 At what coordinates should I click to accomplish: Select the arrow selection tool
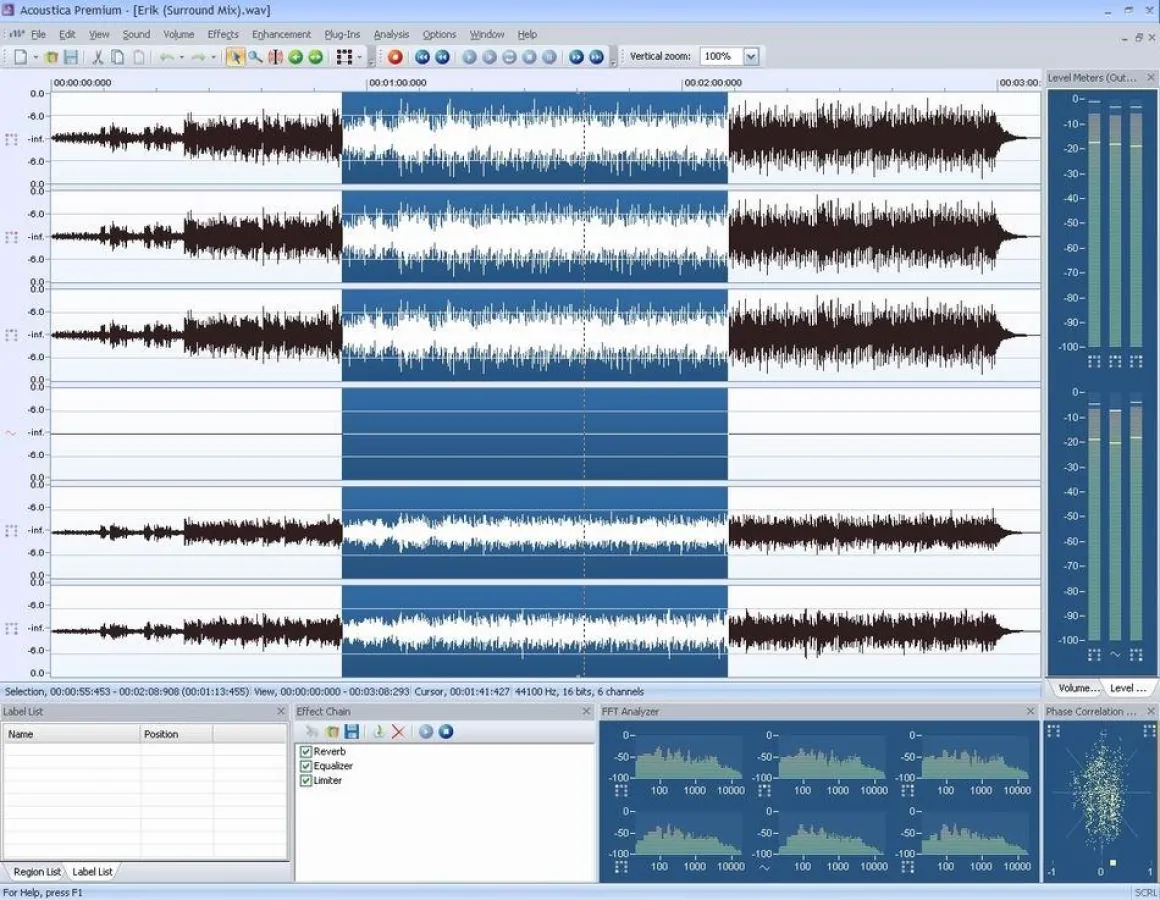click(236, 57)
